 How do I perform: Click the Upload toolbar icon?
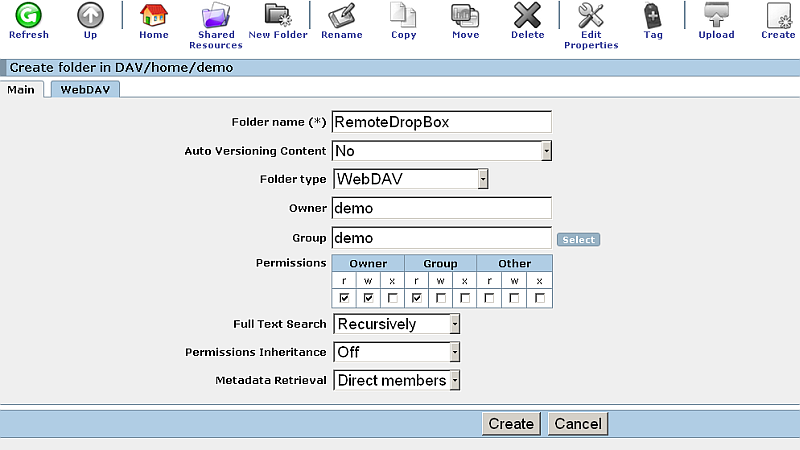716,15
